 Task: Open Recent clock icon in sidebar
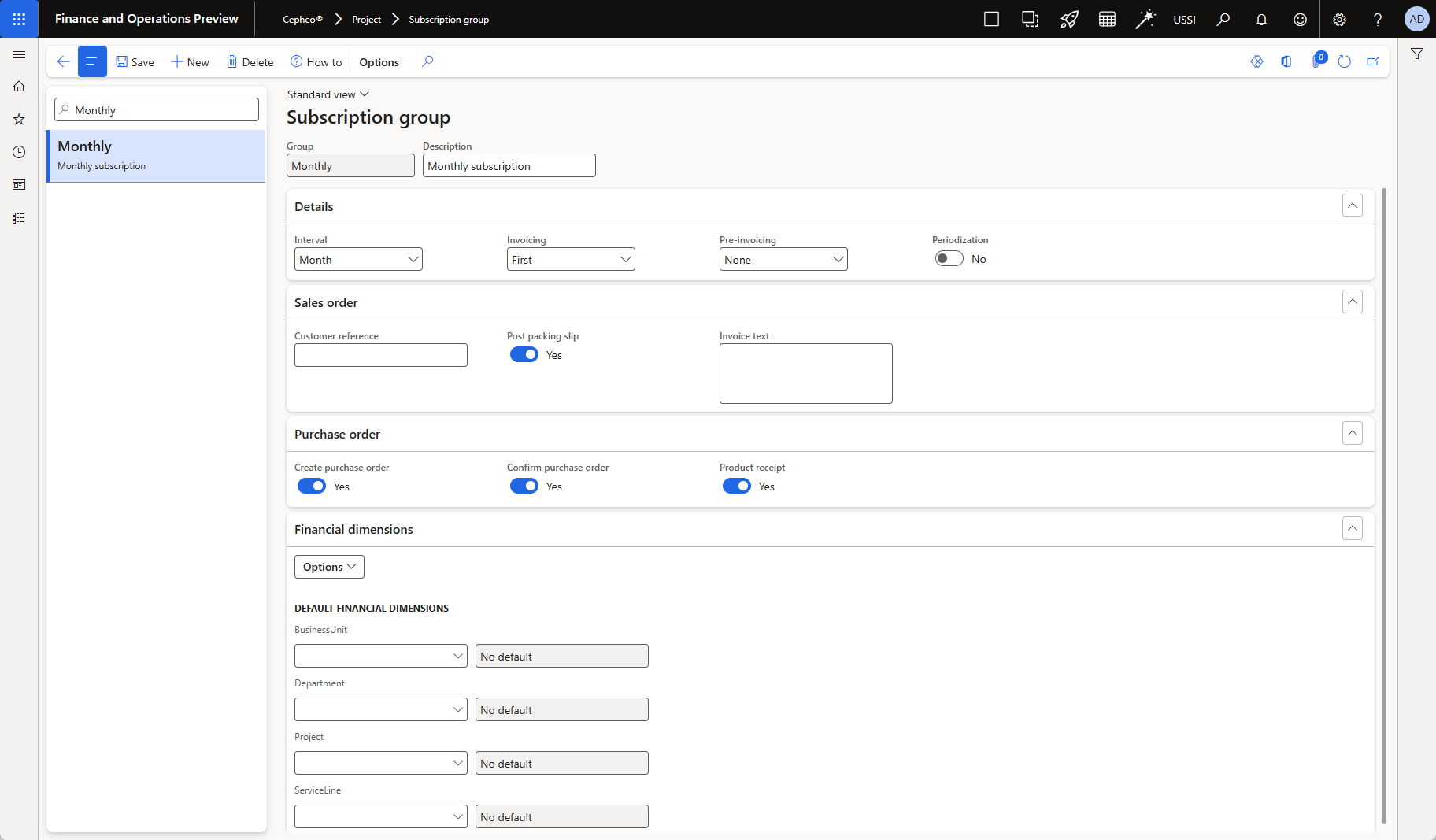[19, 152]
